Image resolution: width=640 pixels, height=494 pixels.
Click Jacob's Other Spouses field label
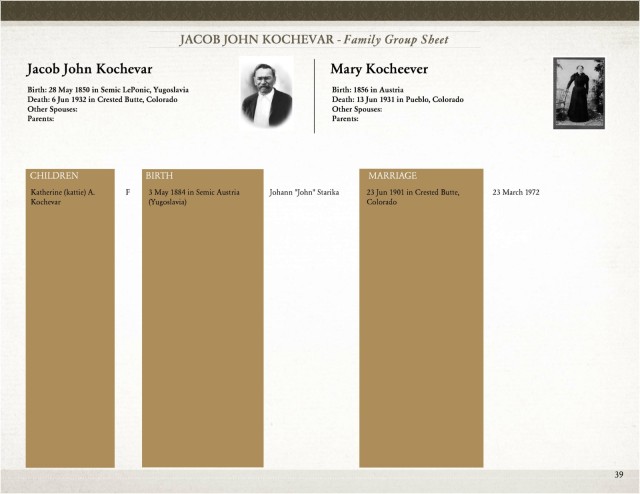pyautogui.click(x=52, y=109)
